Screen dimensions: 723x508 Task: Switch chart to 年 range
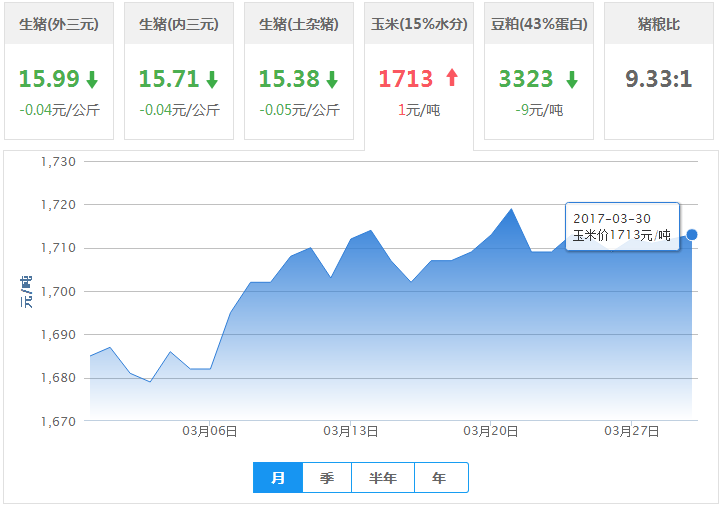point(441,478)
